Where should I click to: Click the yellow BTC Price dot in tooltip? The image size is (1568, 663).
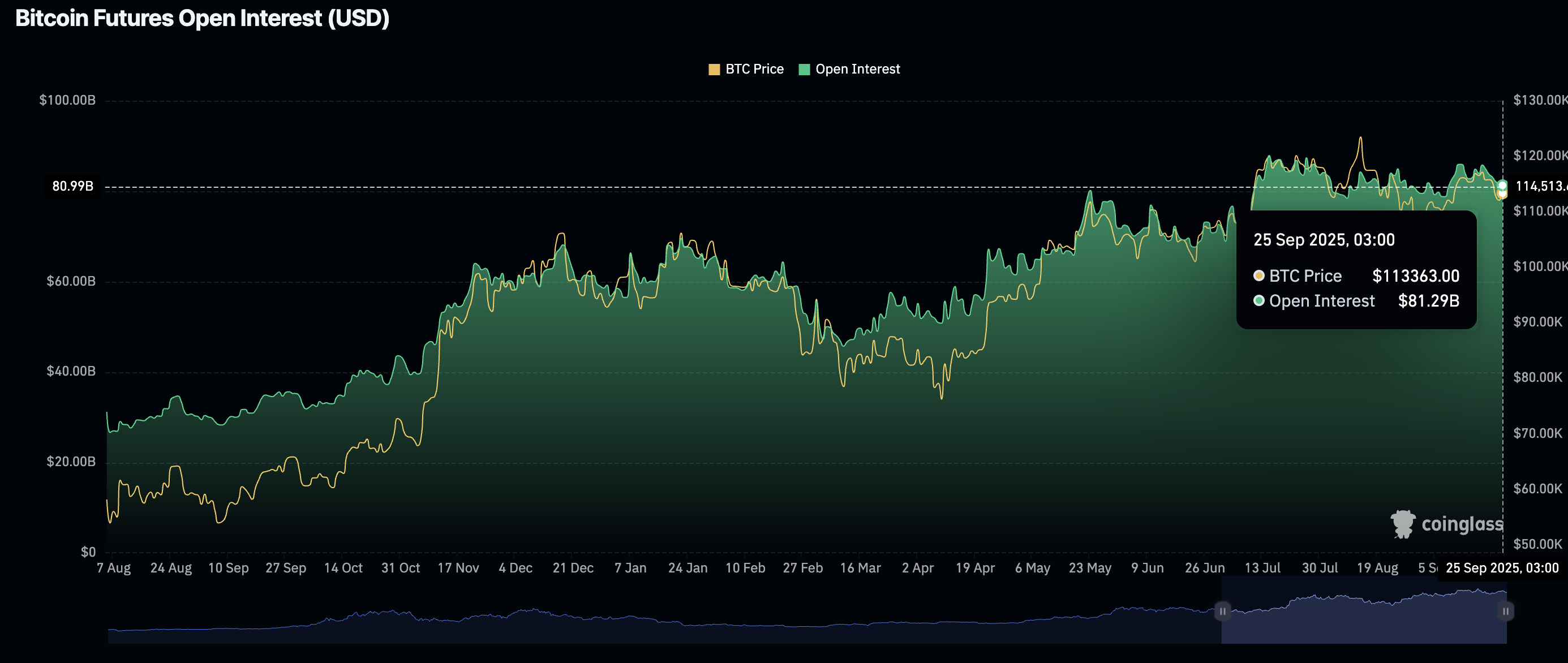[1259, 275]
